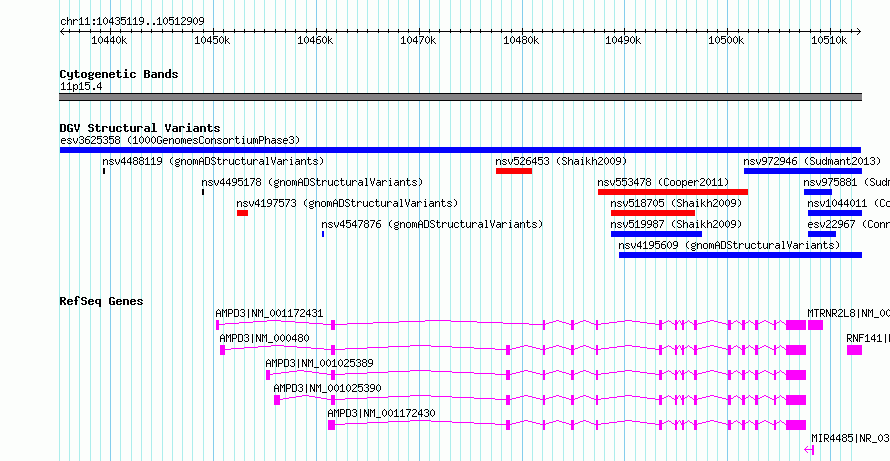The height and width of the screenshot is (461, 890).
Task: Select the 10460k ruler tick label
Action: coord(315,40)
